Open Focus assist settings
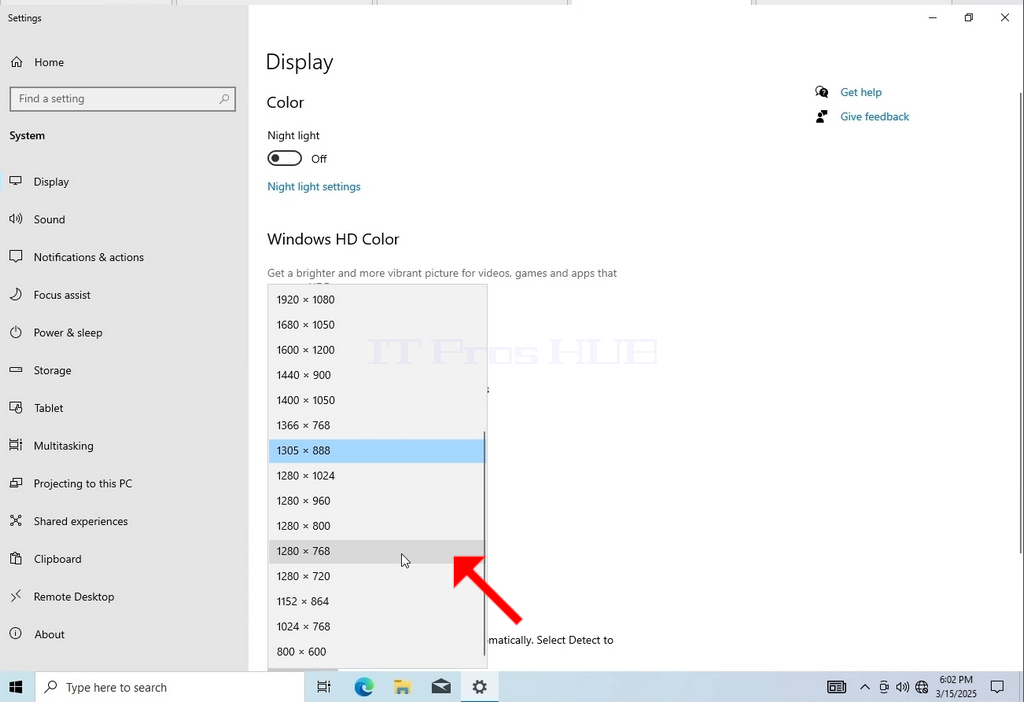The height and width of the screenshot is (702, 1024). 62,295
